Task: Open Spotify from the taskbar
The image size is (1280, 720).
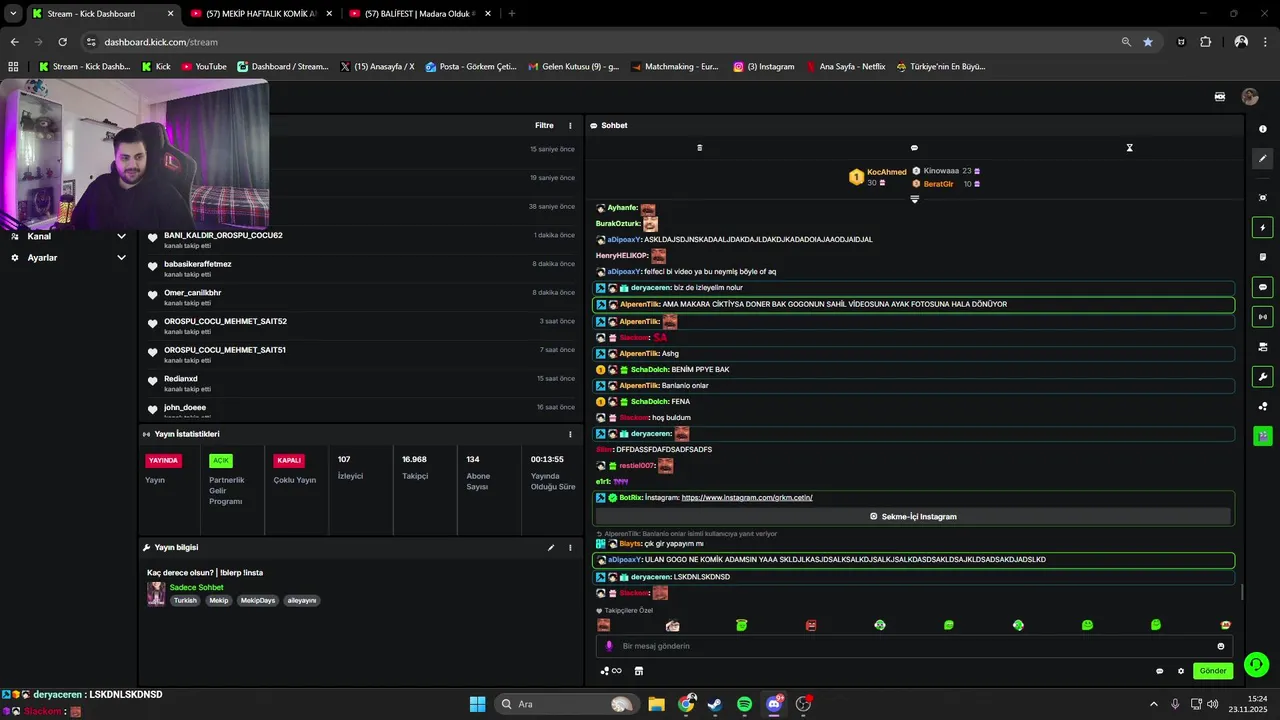Action: [745, 704]
